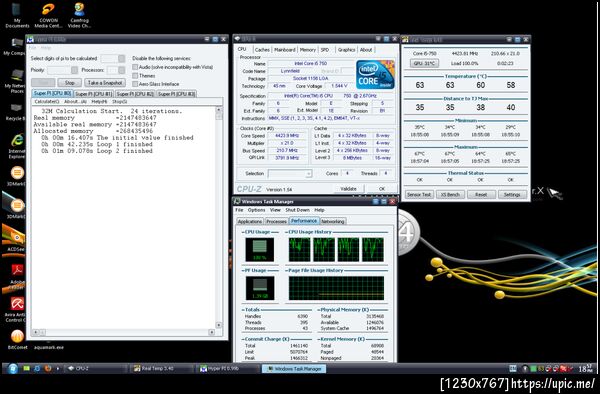Click the Real Temp taskbar button
Viewport: 600px width, 394px height.
click(x=161, y=369)
